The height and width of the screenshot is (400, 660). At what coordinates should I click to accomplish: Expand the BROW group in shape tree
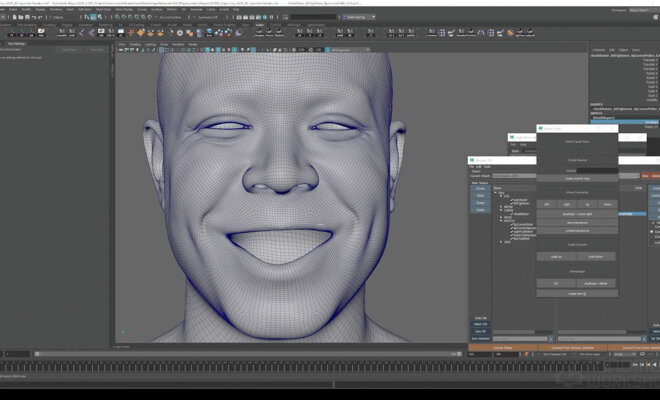501,207
